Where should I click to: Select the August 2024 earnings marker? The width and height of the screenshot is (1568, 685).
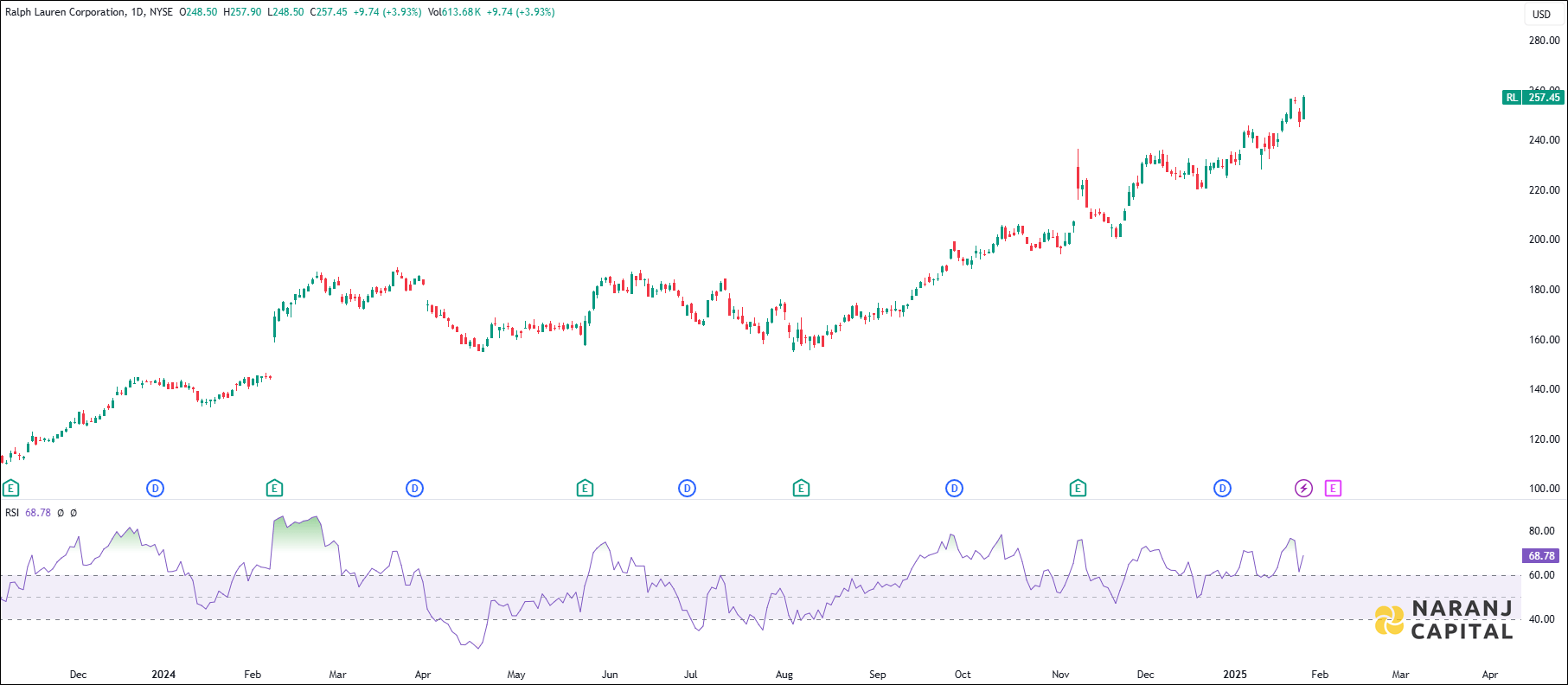801,489
